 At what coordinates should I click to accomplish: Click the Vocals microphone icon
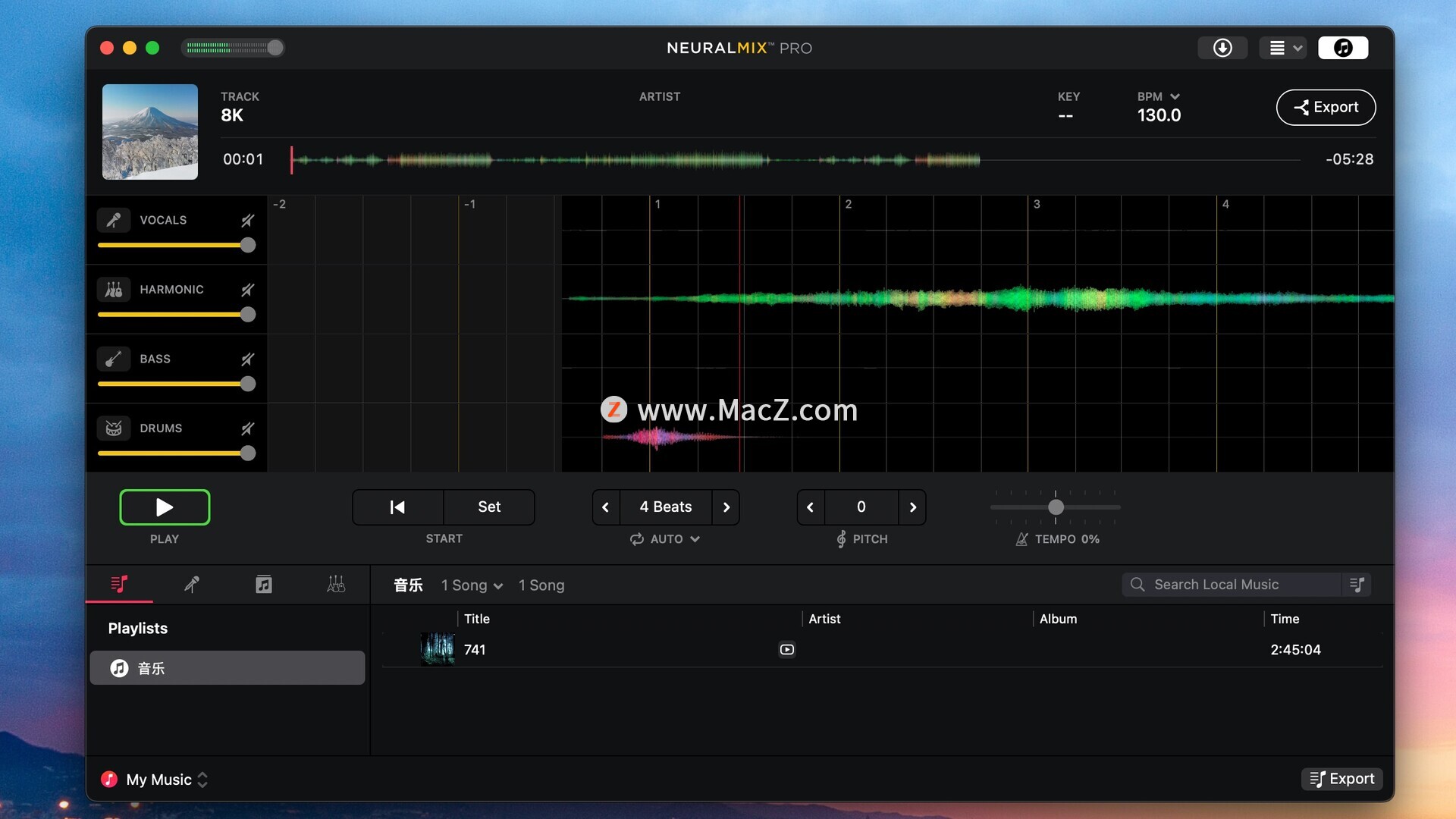[x=114, y=220]
